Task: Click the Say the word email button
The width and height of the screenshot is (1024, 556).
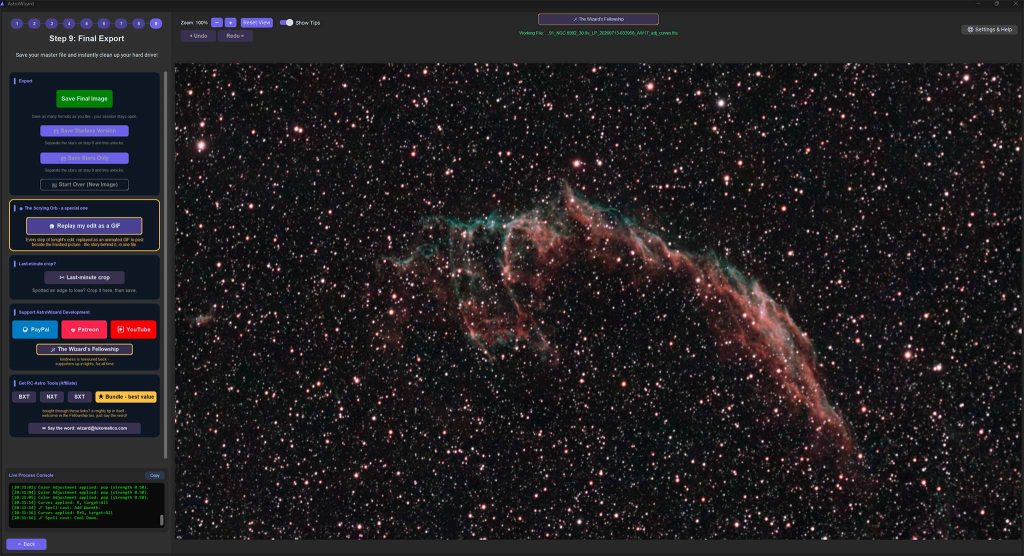Action: (84, 429)
